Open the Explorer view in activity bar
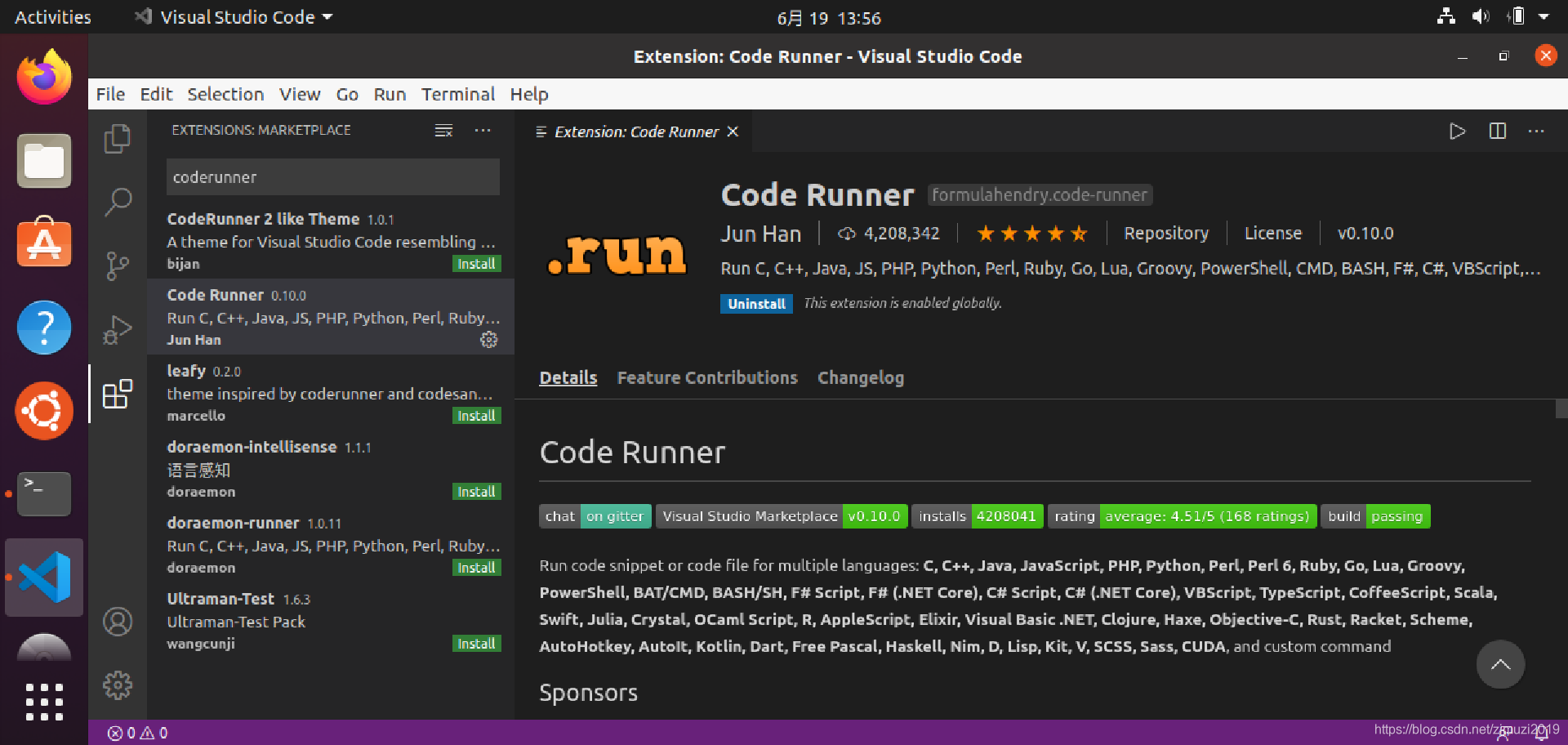Screen dimensions: 1568x745 point(118,139)
